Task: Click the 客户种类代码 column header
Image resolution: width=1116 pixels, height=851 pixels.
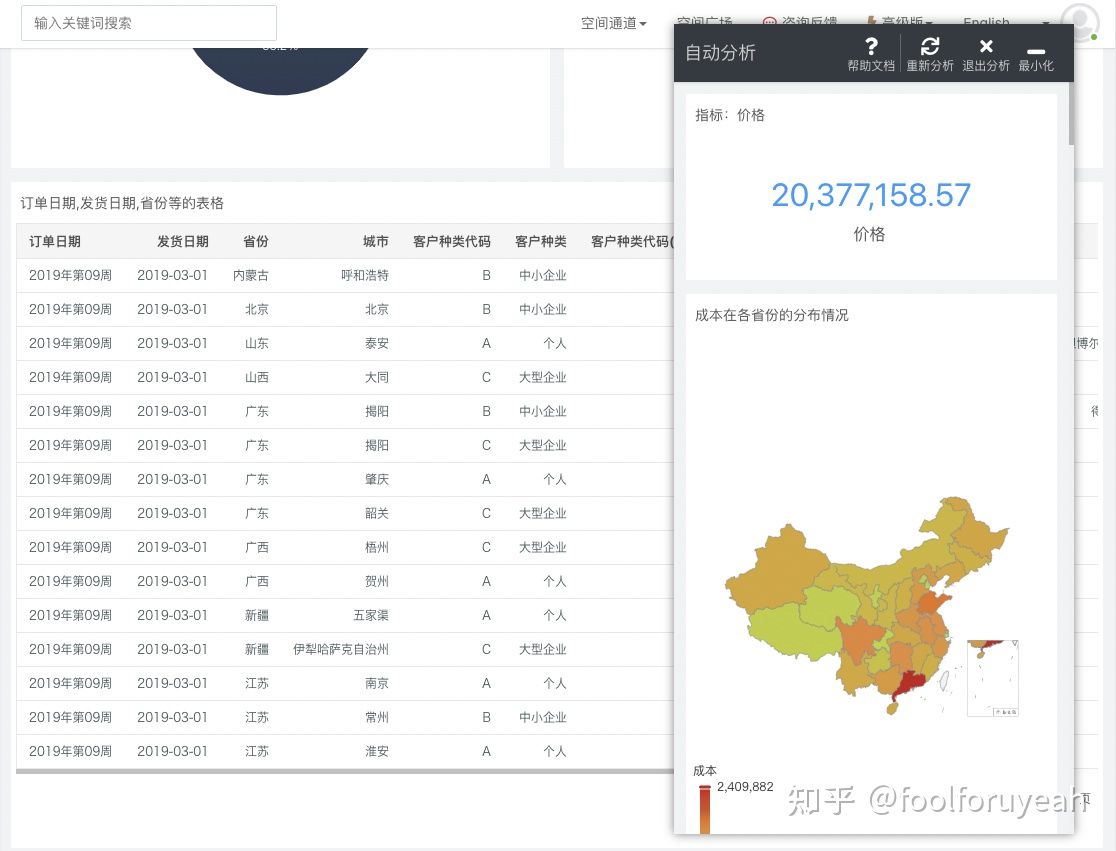Action: coord(452,241)
